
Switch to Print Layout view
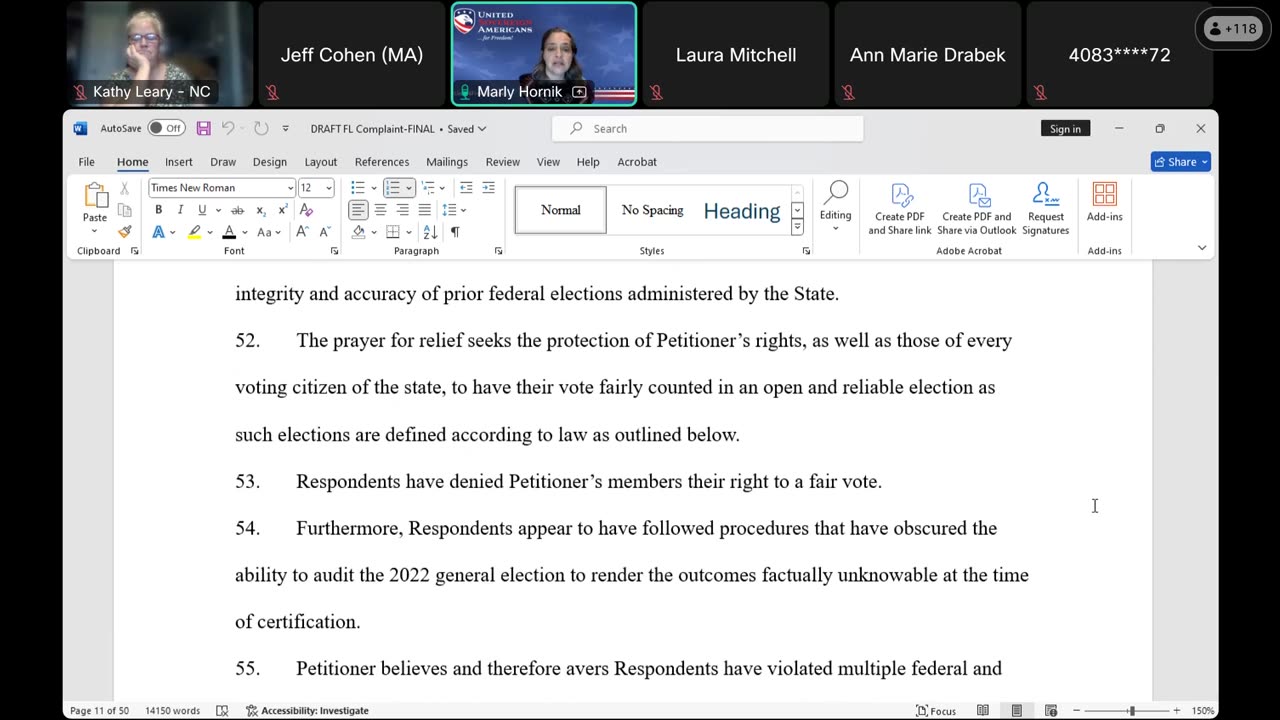(1017, 711)
